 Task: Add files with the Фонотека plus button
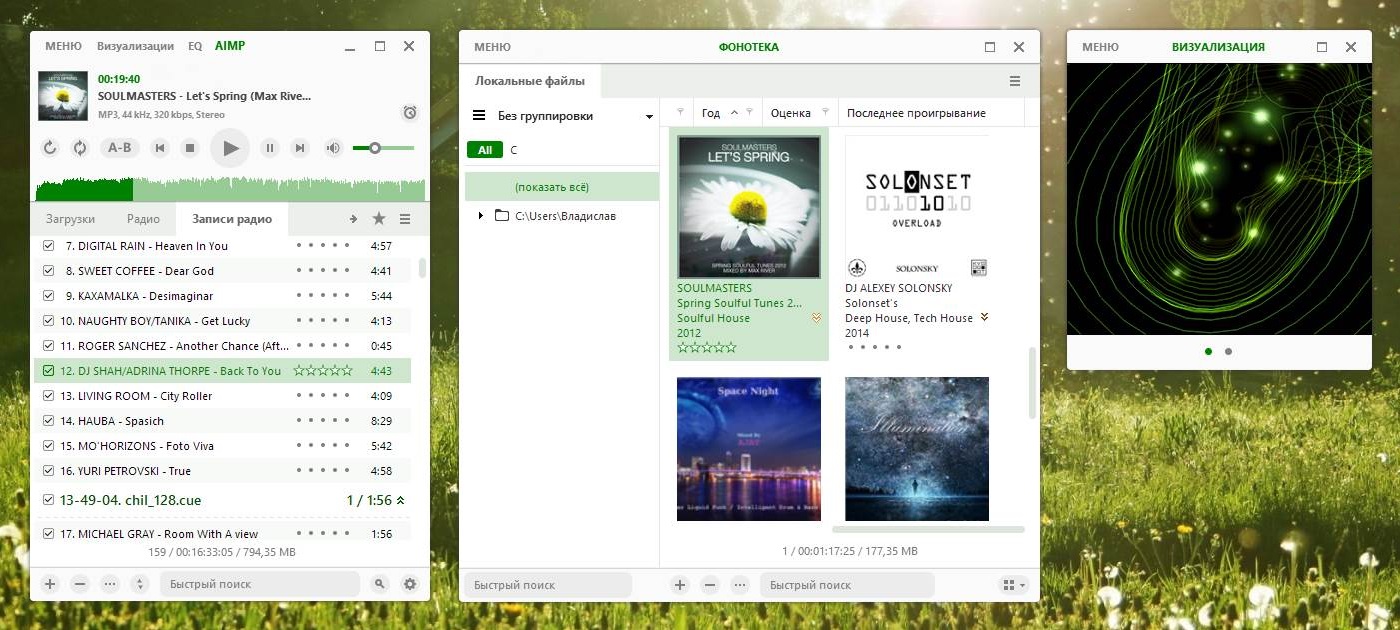pyautogui.click(x=680, y=585)
